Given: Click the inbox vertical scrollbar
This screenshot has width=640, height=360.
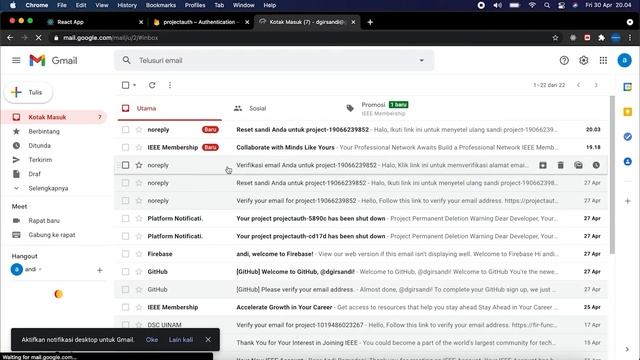Looking at the screenshot, I should click(x=612, y=176).
